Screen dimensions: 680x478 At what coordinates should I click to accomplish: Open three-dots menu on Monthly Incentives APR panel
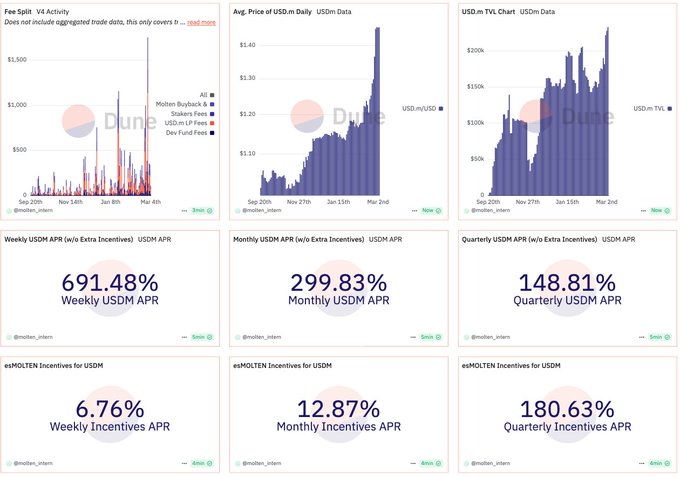coord(411,463)
